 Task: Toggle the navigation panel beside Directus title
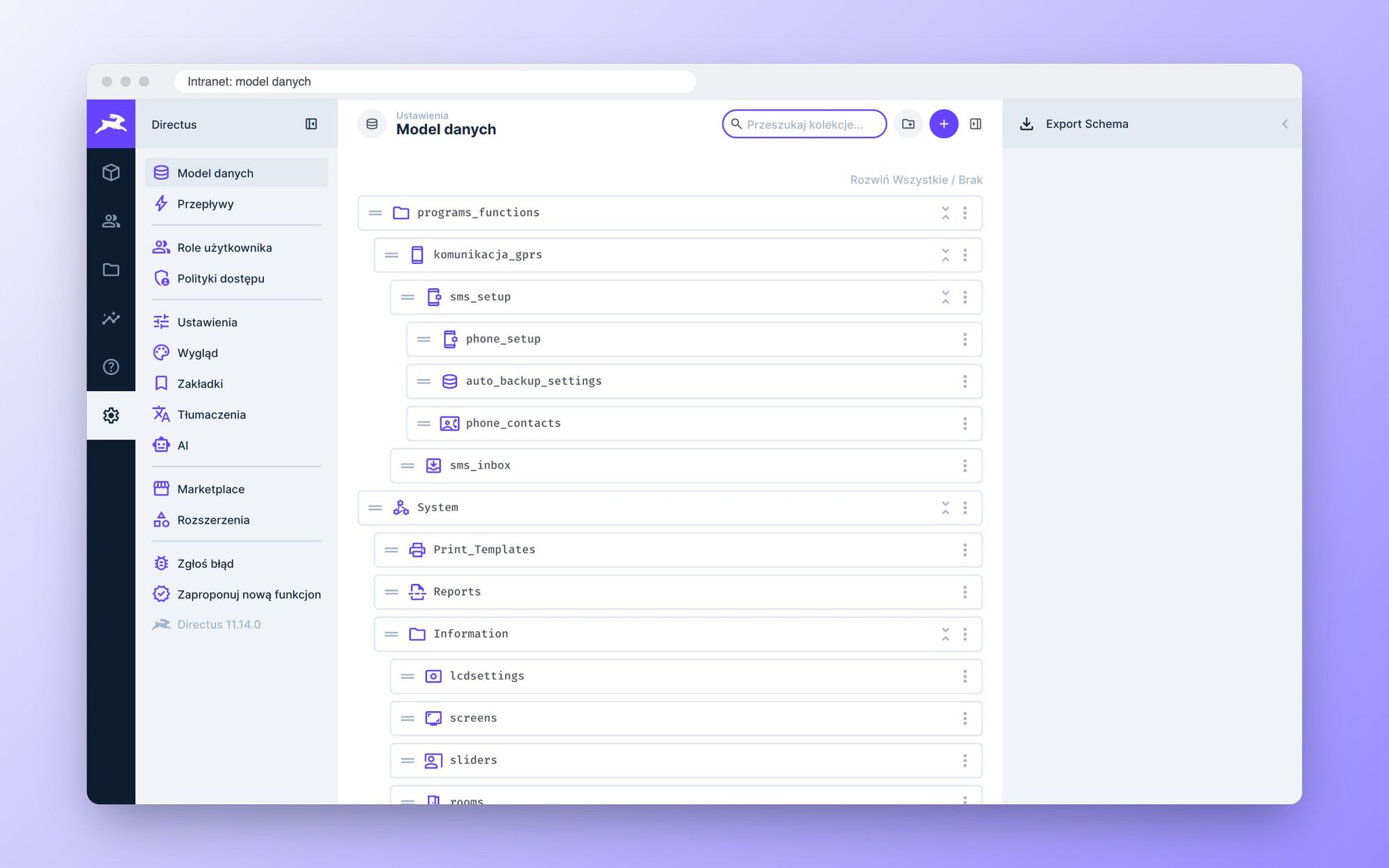[x=311, y=124]
